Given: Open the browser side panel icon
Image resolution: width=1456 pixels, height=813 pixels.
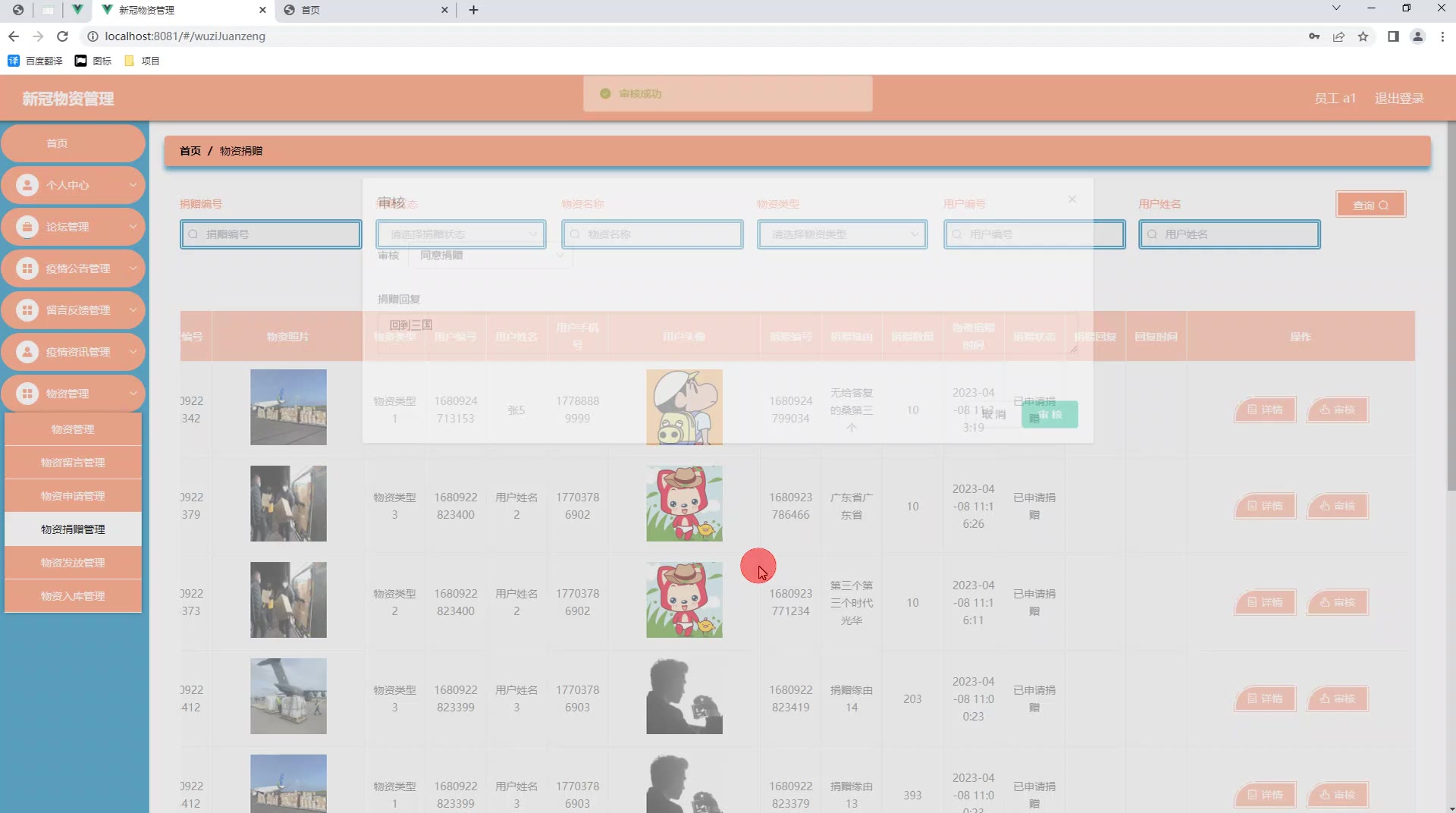Looking at the screenshot, I should point(1393,36).
